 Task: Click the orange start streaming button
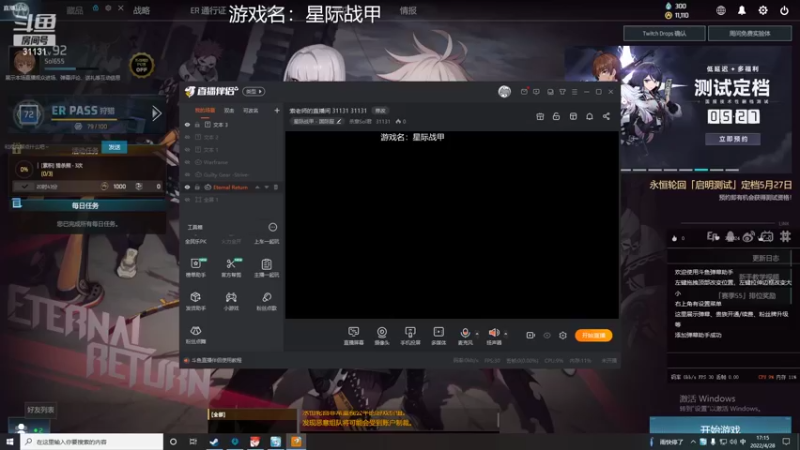593,335
